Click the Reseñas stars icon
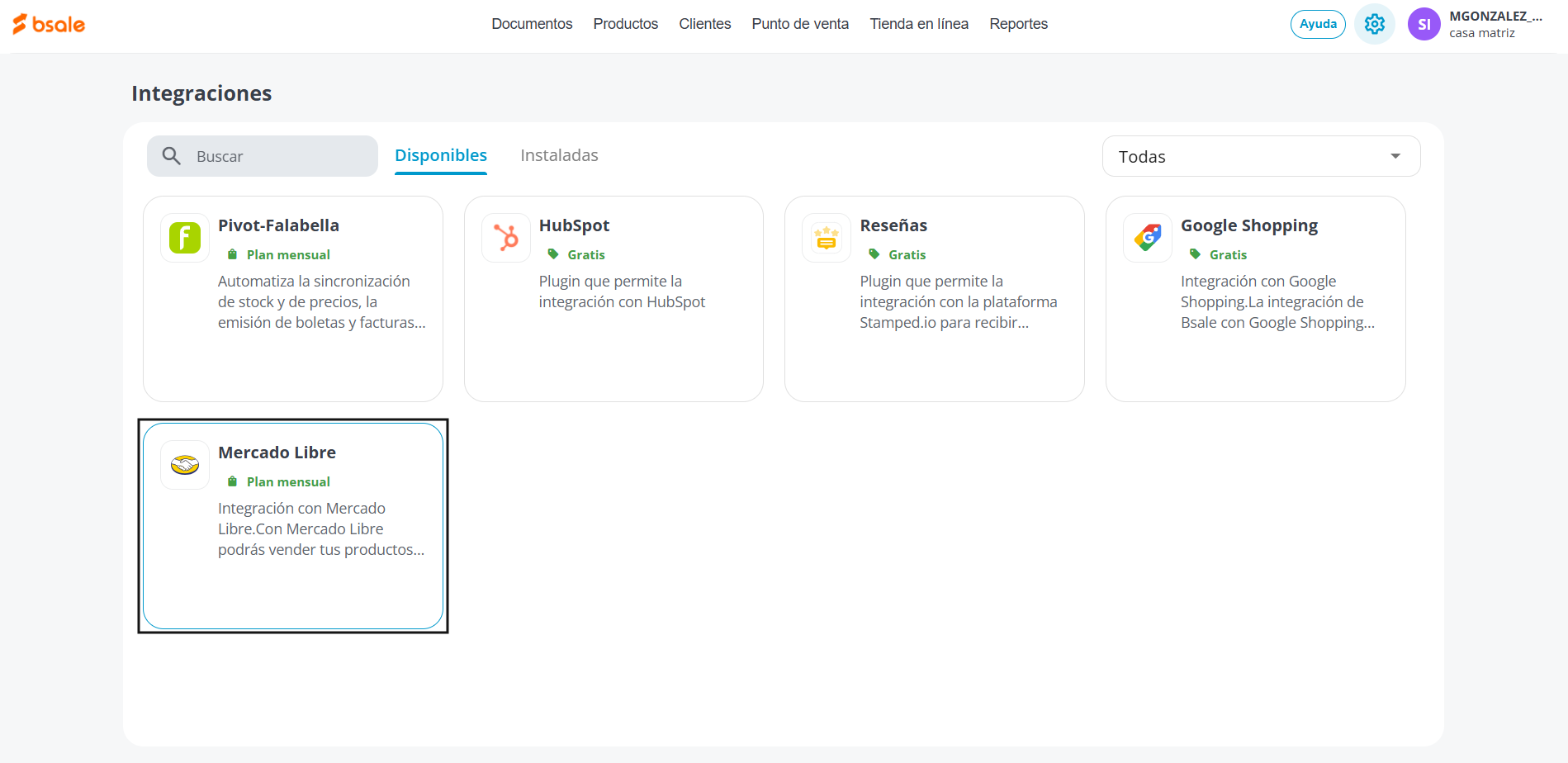The height and width of the screenshot is (763, 1568). tap(827, 238)
